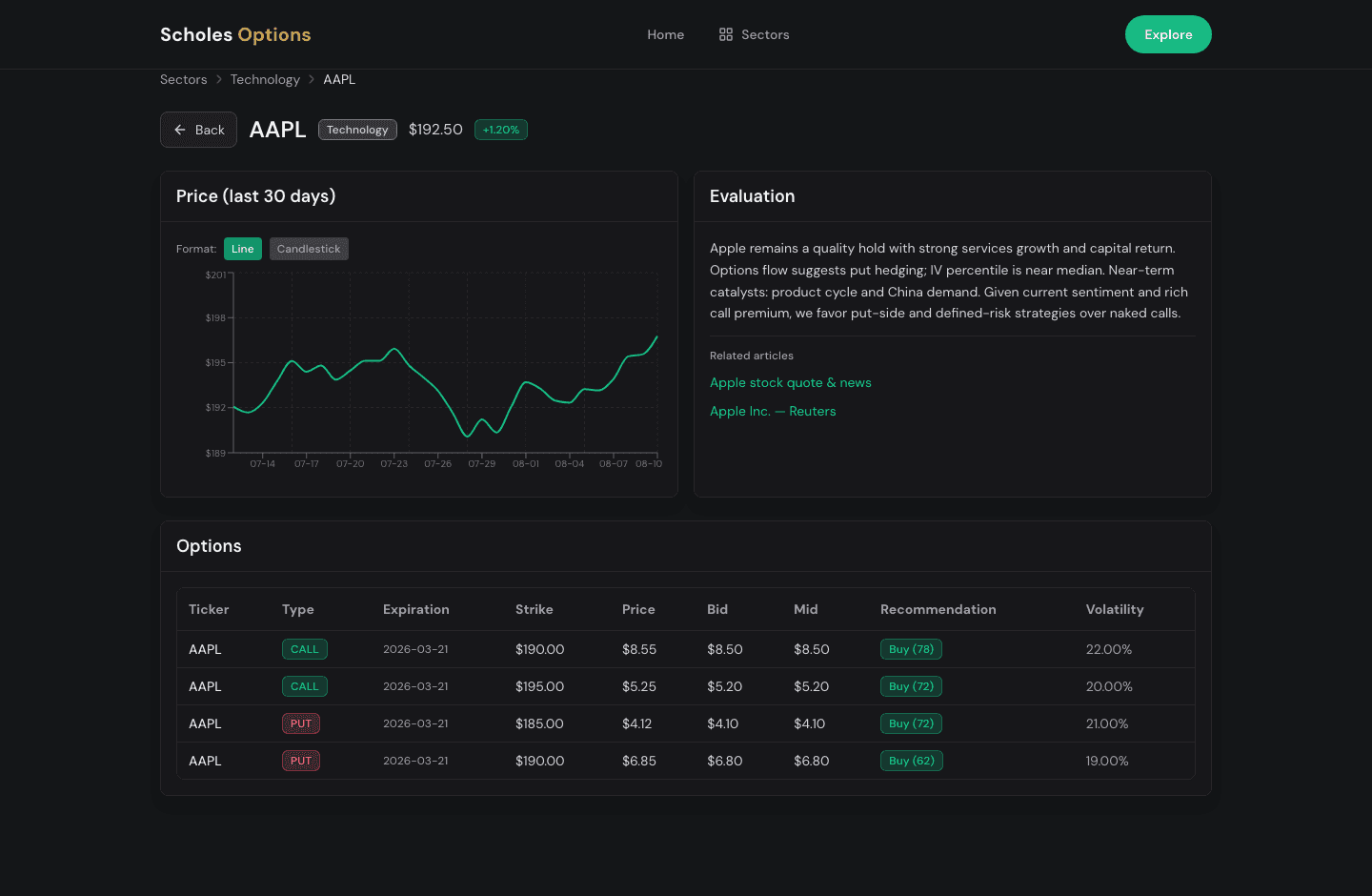Click the Sectors grid icon in navbar
Image resolution: width=1372 pixels, height=896 pixels.
[x=726, y=34]
